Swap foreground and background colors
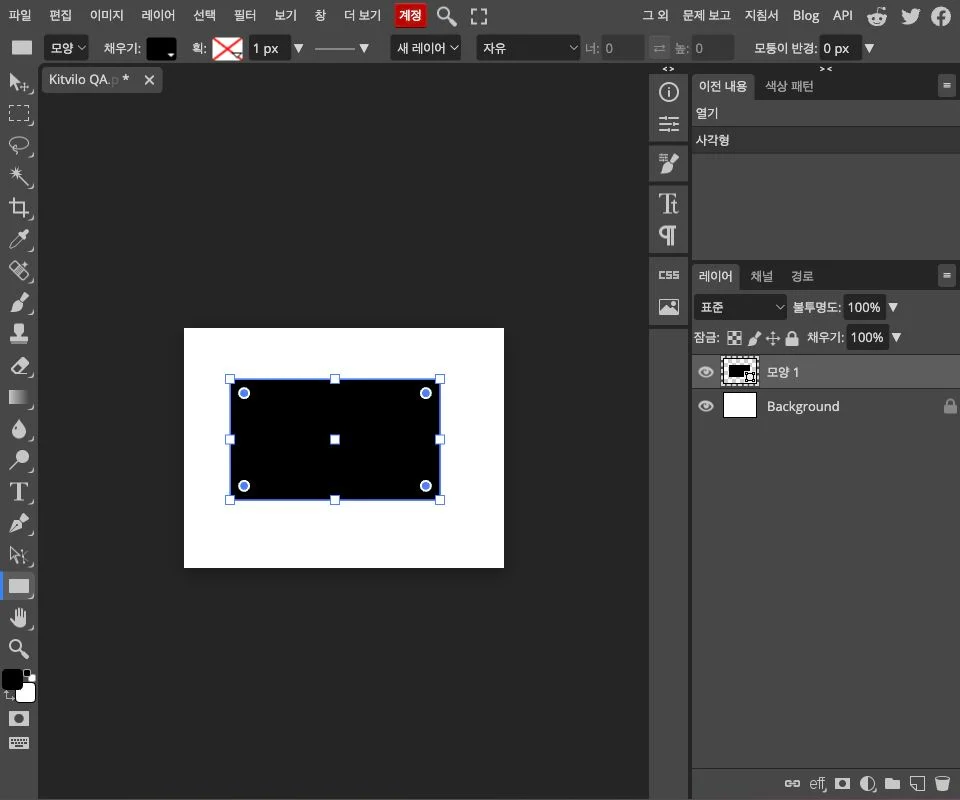 (9, 696)
